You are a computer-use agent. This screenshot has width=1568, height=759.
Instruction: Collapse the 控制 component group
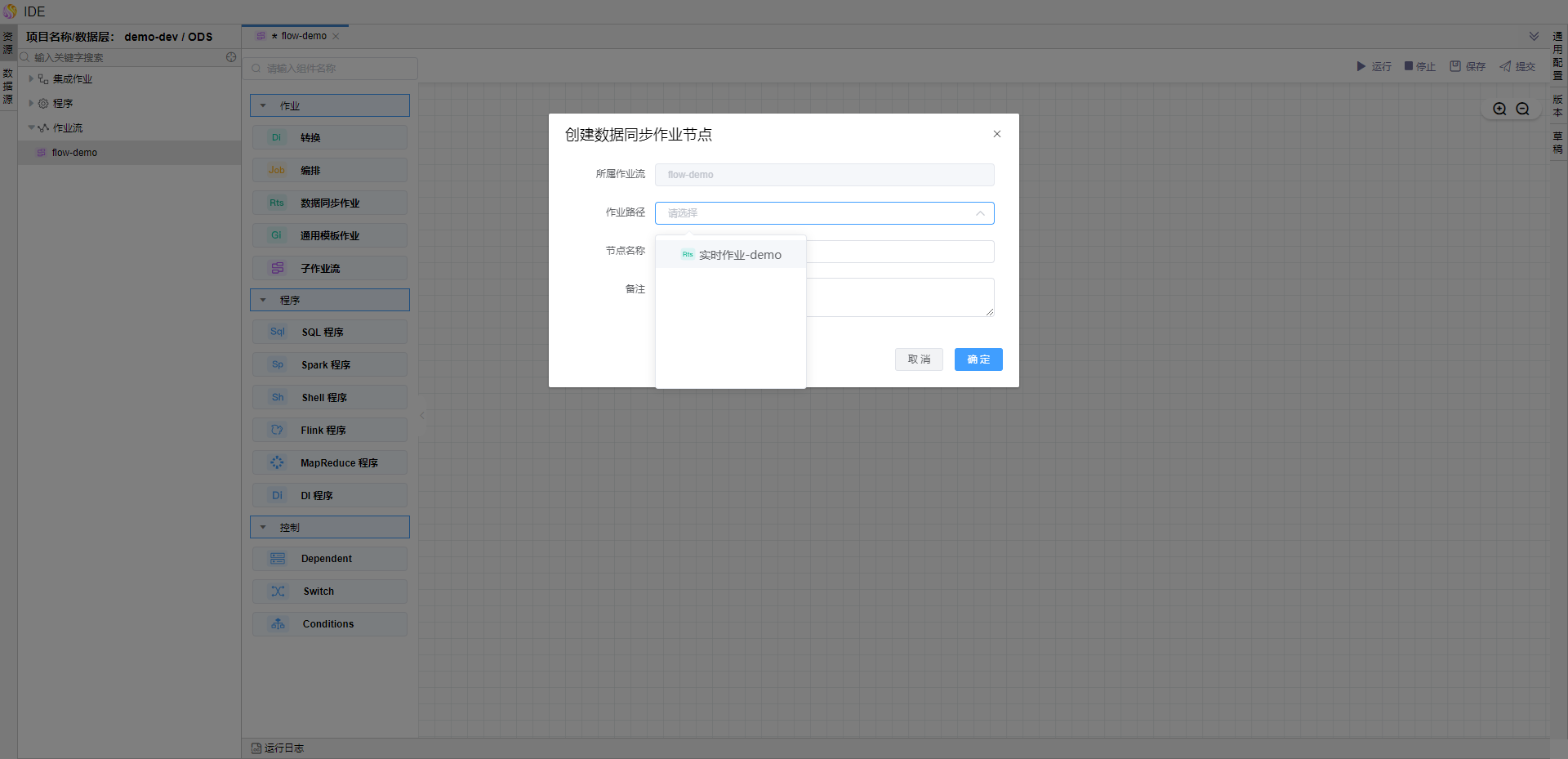pyautogui.click(x=263, y=527)
